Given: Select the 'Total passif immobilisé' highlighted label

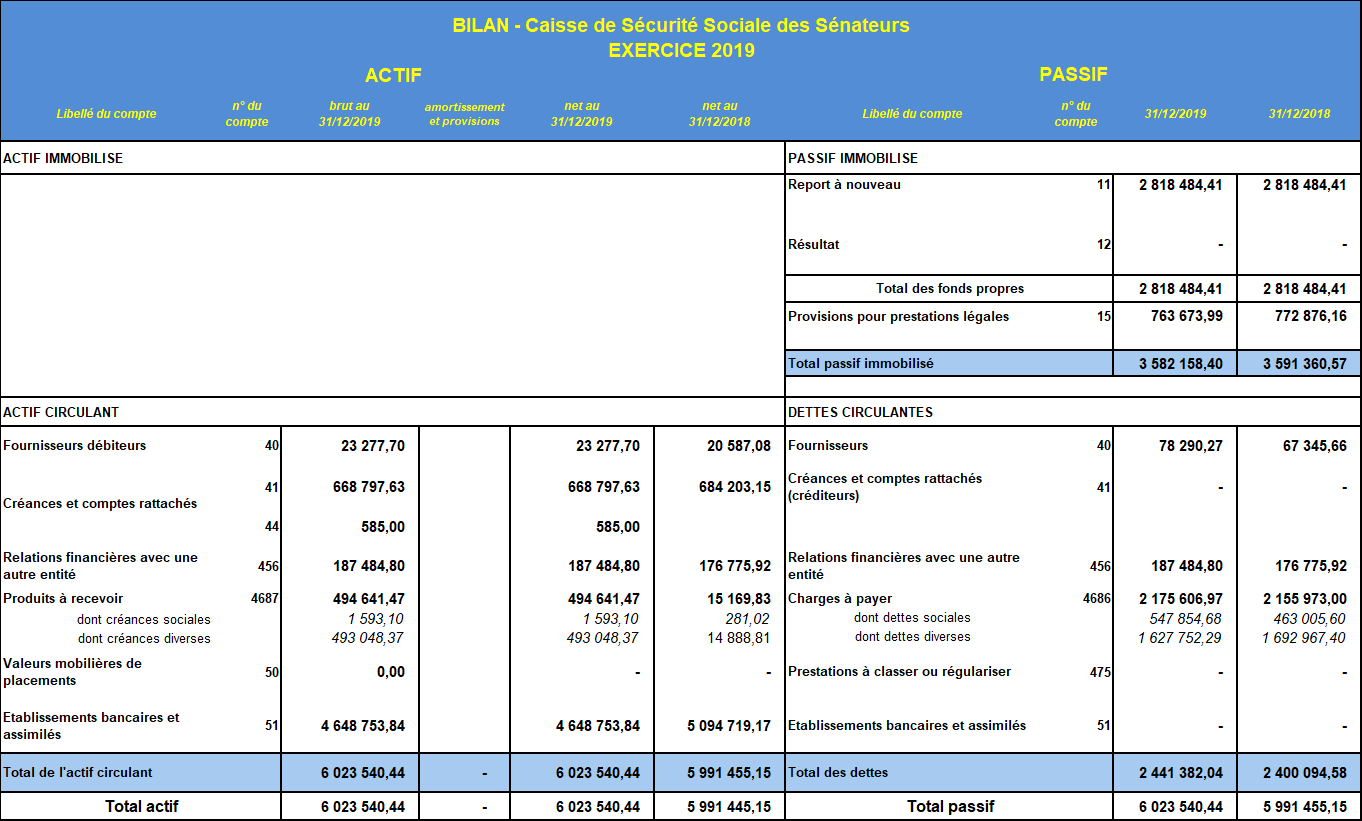Looking at the screenshot, I should [x=860, y=363].
